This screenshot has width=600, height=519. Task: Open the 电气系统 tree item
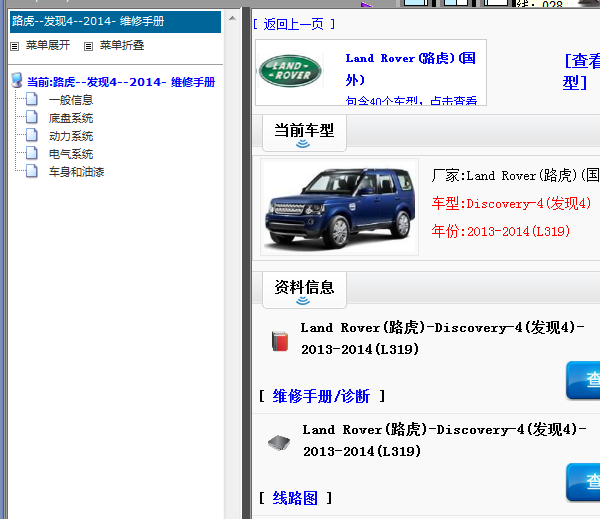tap(71, 154)
